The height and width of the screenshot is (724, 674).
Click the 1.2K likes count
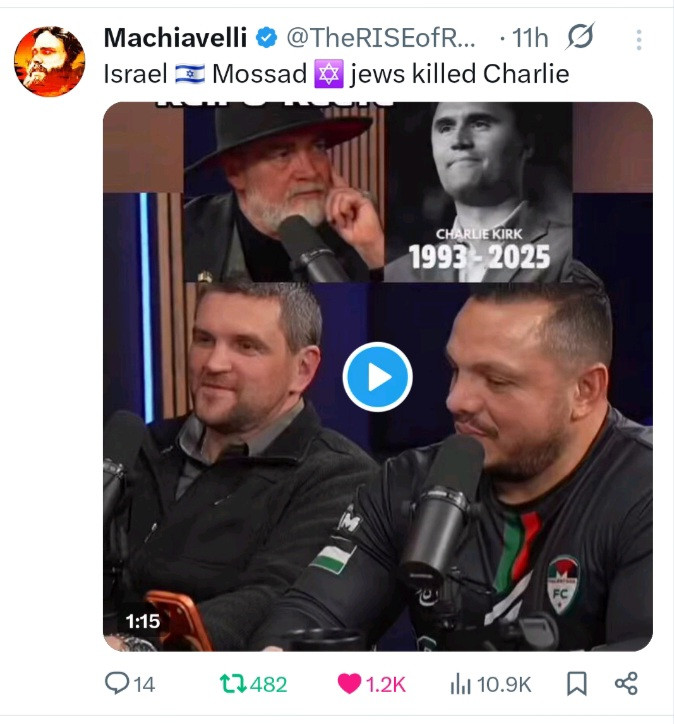click(386, 684)
